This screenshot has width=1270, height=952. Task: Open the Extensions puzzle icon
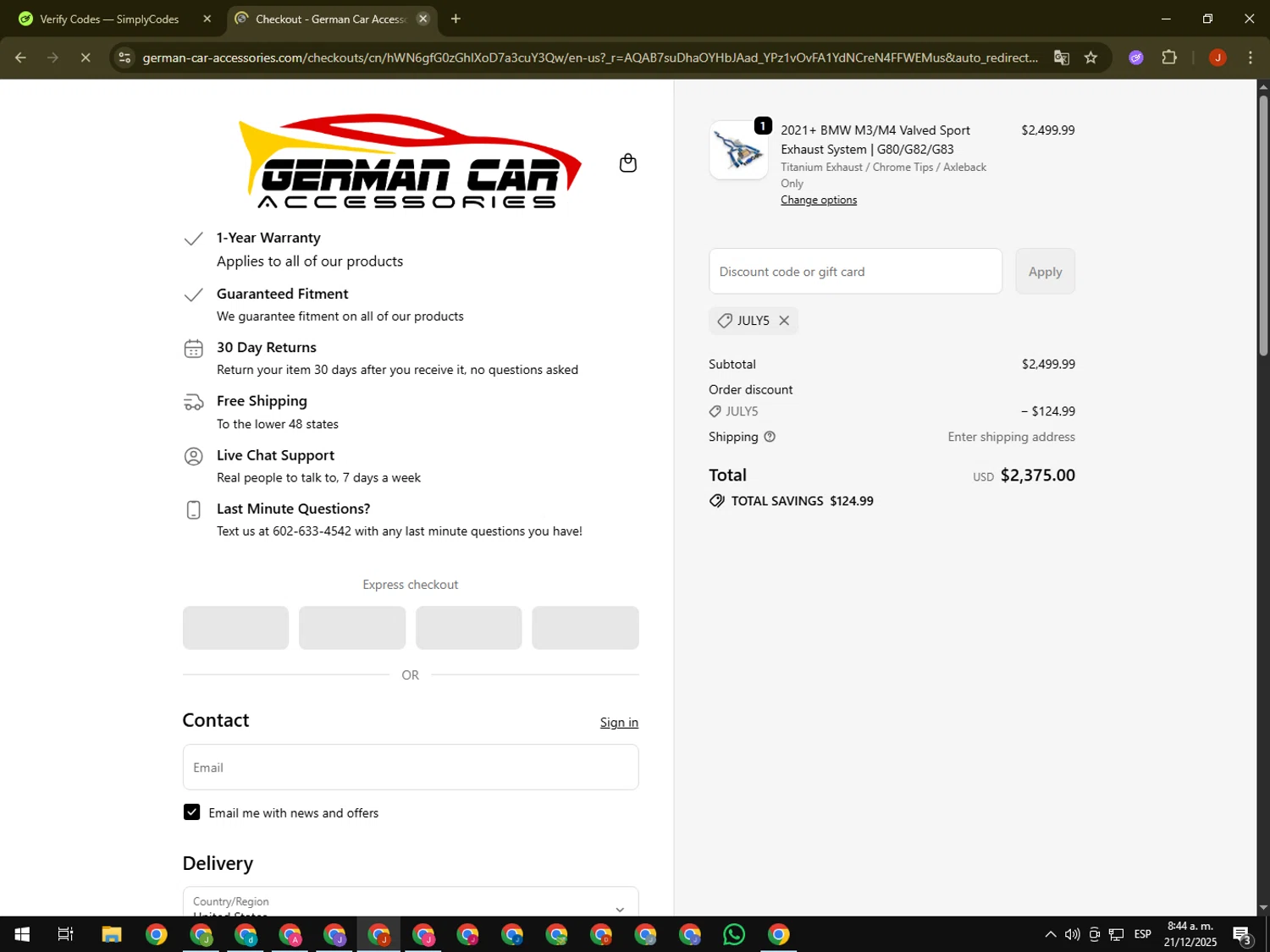(1169, 58)
